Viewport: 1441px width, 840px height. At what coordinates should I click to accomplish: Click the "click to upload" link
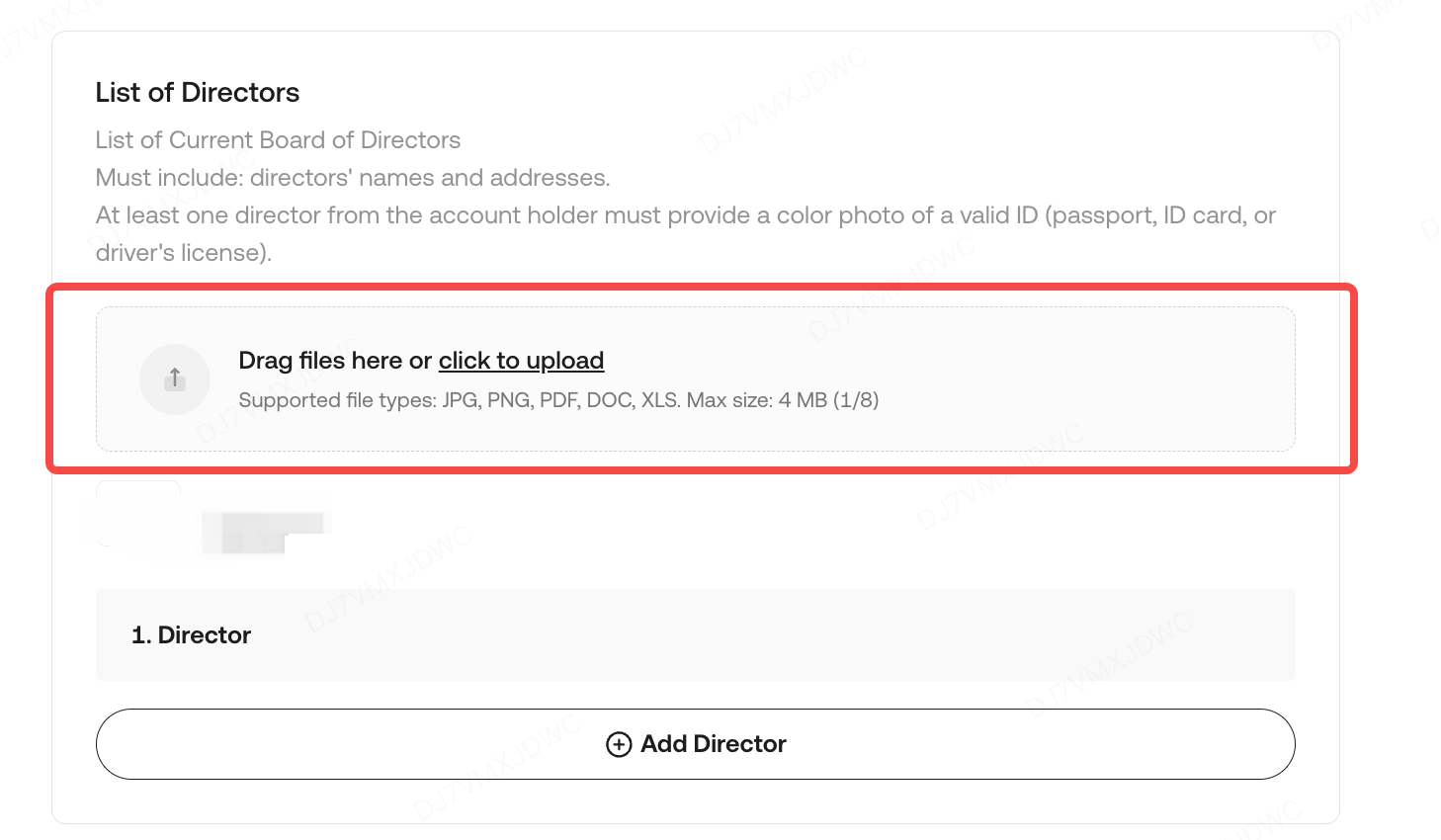[x=521, y=361]
